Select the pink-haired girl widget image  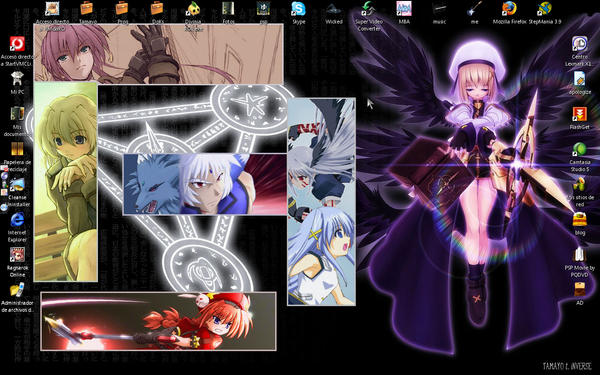tap(158, 54)
